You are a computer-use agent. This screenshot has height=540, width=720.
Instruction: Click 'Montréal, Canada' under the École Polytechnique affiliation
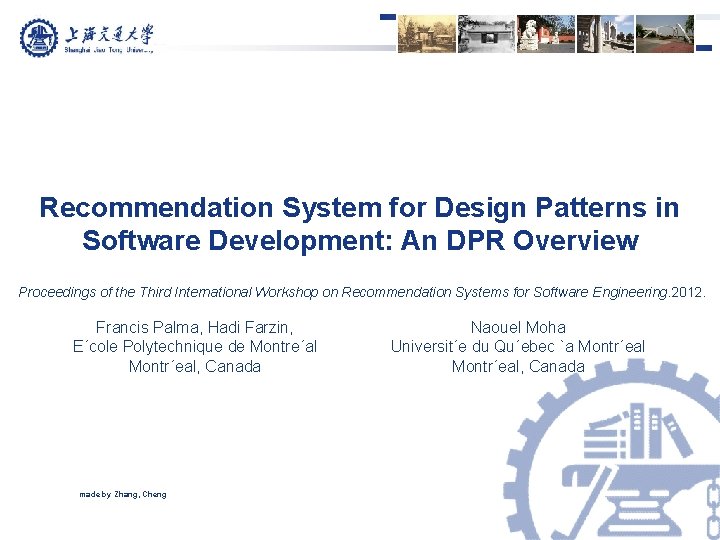195,366
